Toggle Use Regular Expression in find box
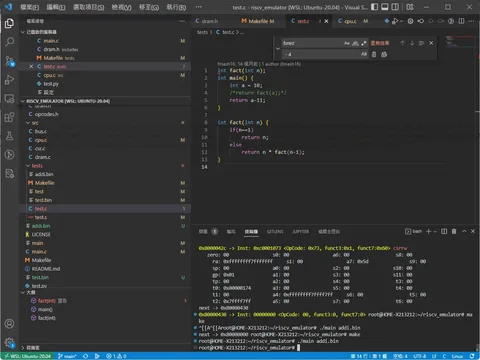 364,43
